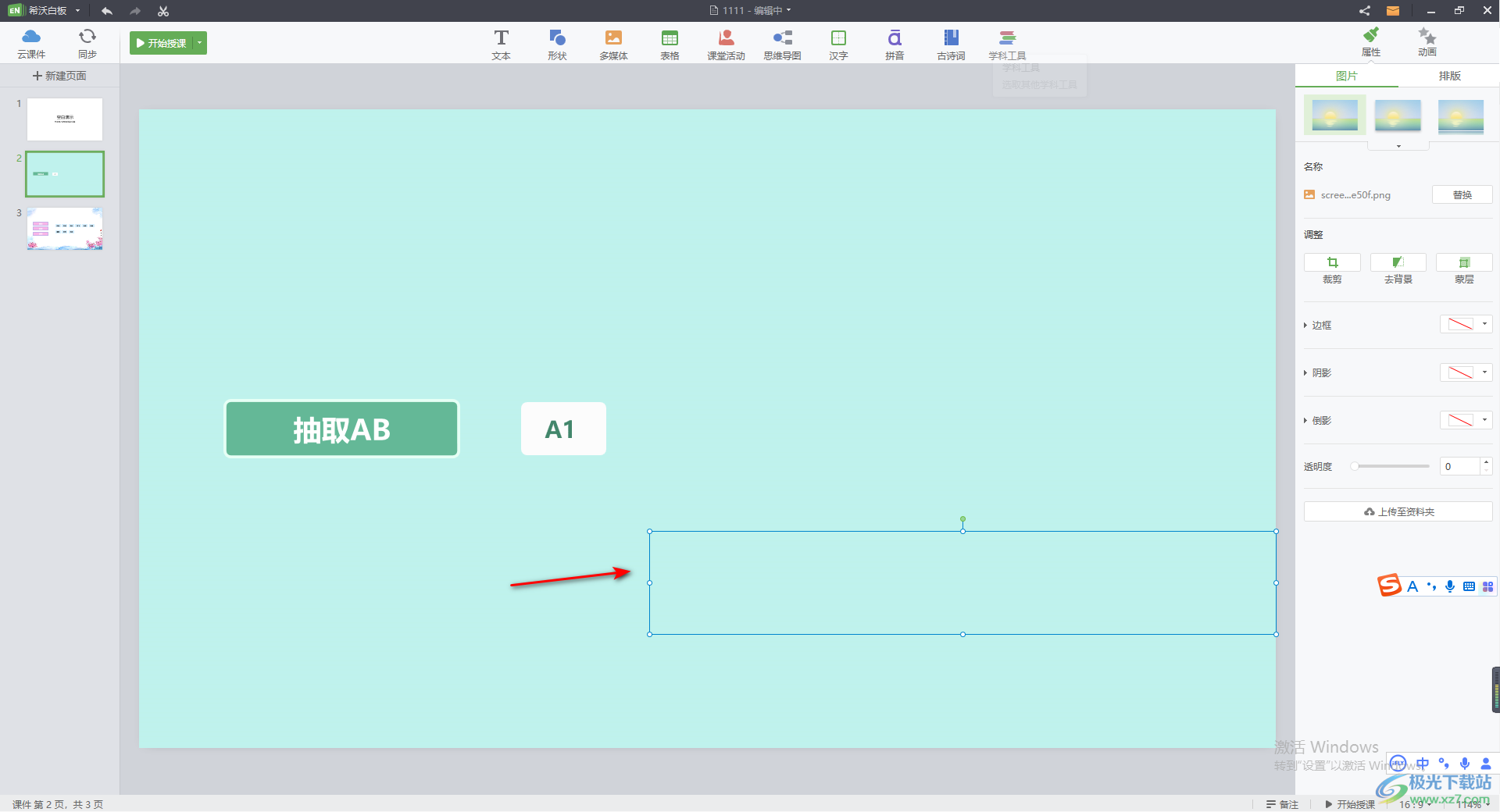Open the orange mail message icon
The height and width of the screenshot is (812, 1500).
click(1393, 11)
